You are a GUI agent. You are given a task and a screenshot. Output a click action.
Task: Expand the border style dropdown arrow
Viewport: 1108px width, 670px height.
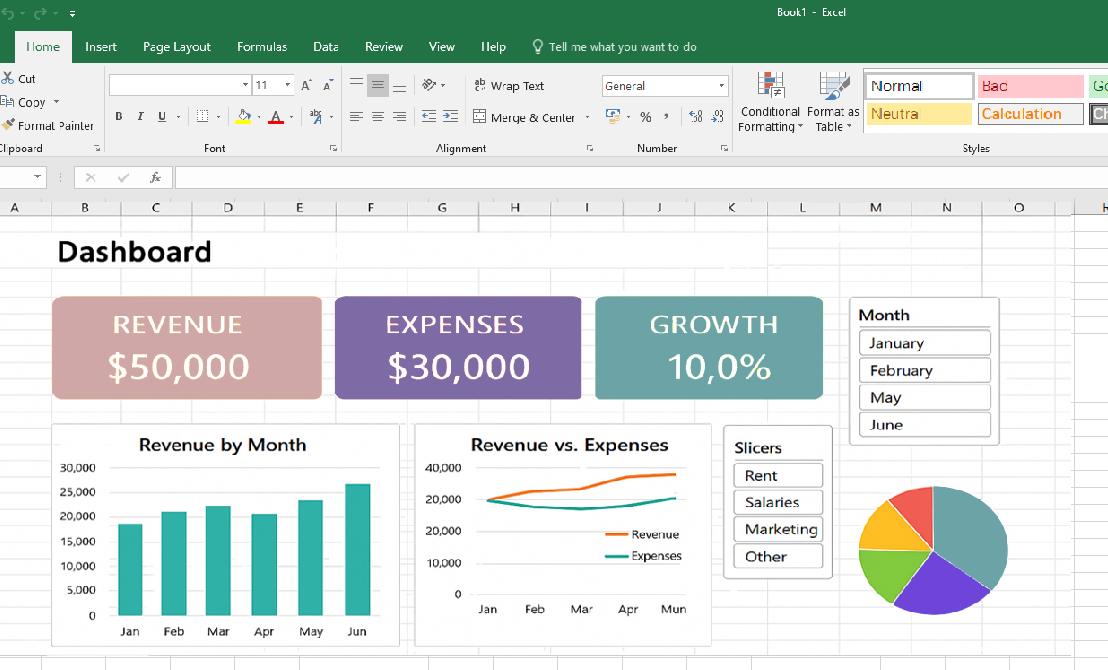(x=219, y=116)
